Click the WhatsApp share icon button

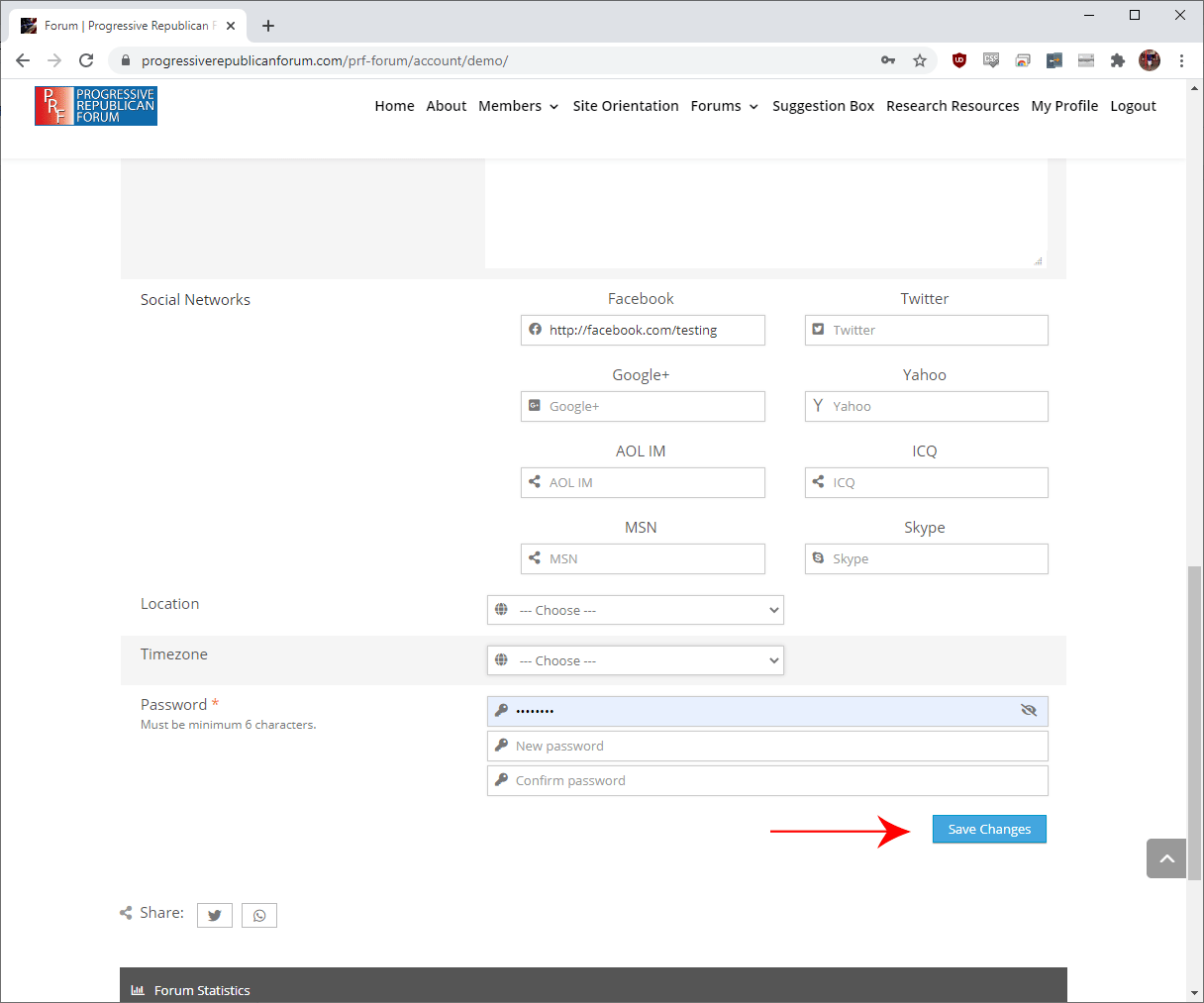tap(259, 916)
